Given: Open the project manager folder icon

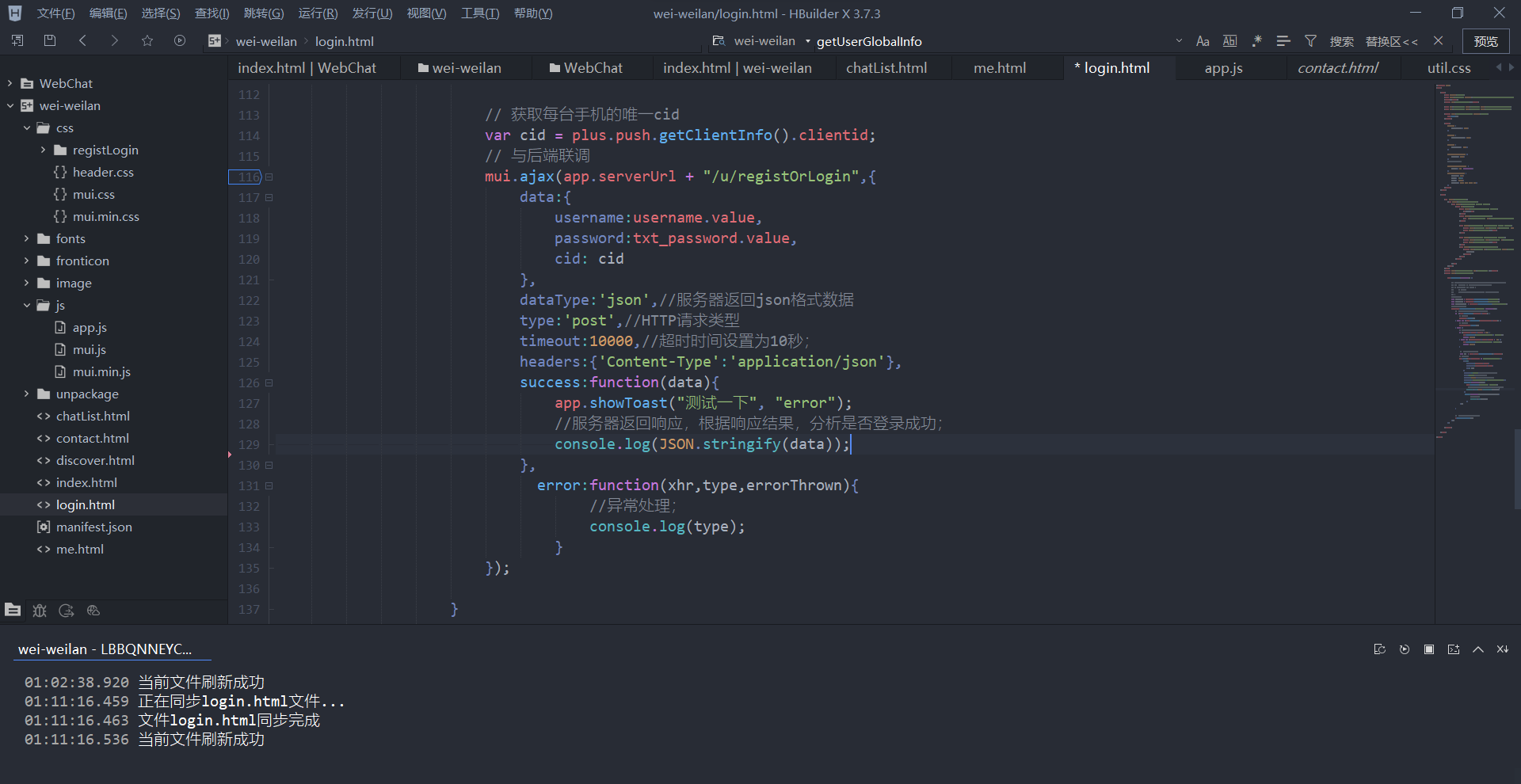Looking at the screenshot, I should click(x=13, y=610).
